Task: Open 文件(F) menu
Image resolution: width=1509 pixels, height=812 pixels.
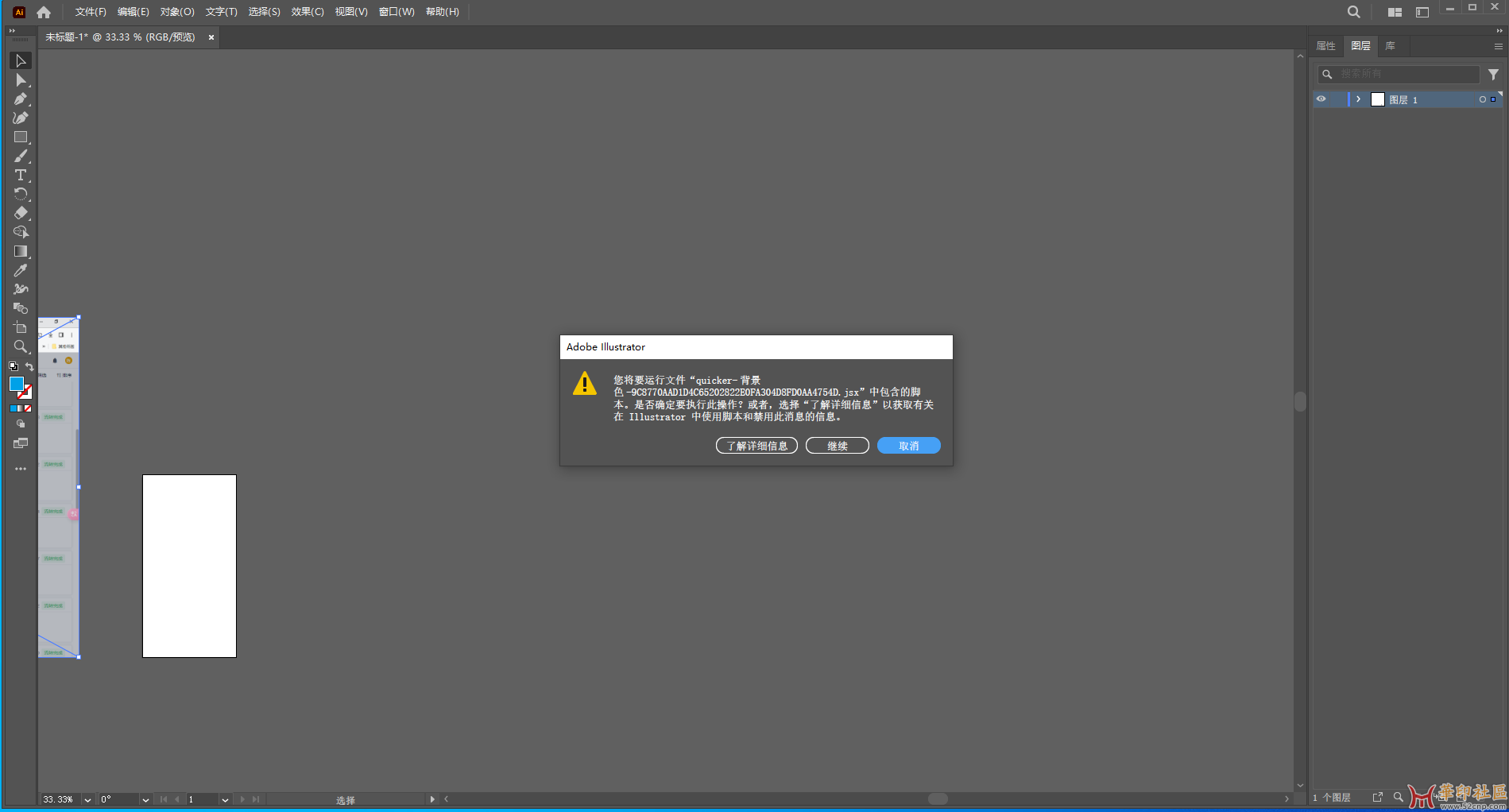Action: click(91, 12)
